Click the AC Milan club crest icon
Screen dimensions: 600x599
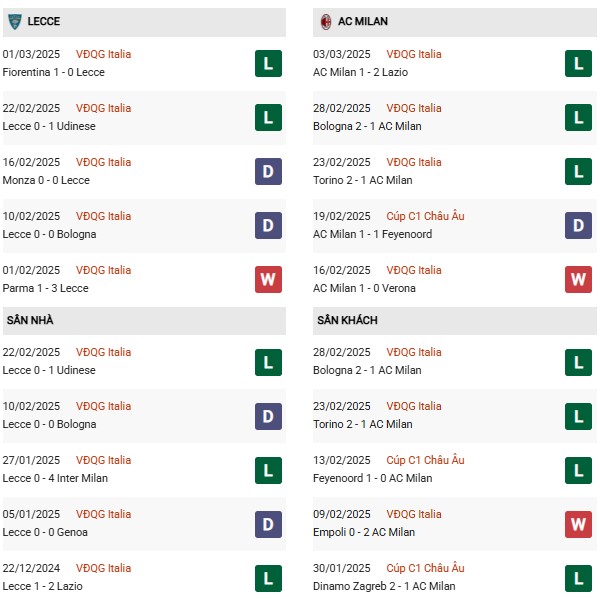coord(326,22)
